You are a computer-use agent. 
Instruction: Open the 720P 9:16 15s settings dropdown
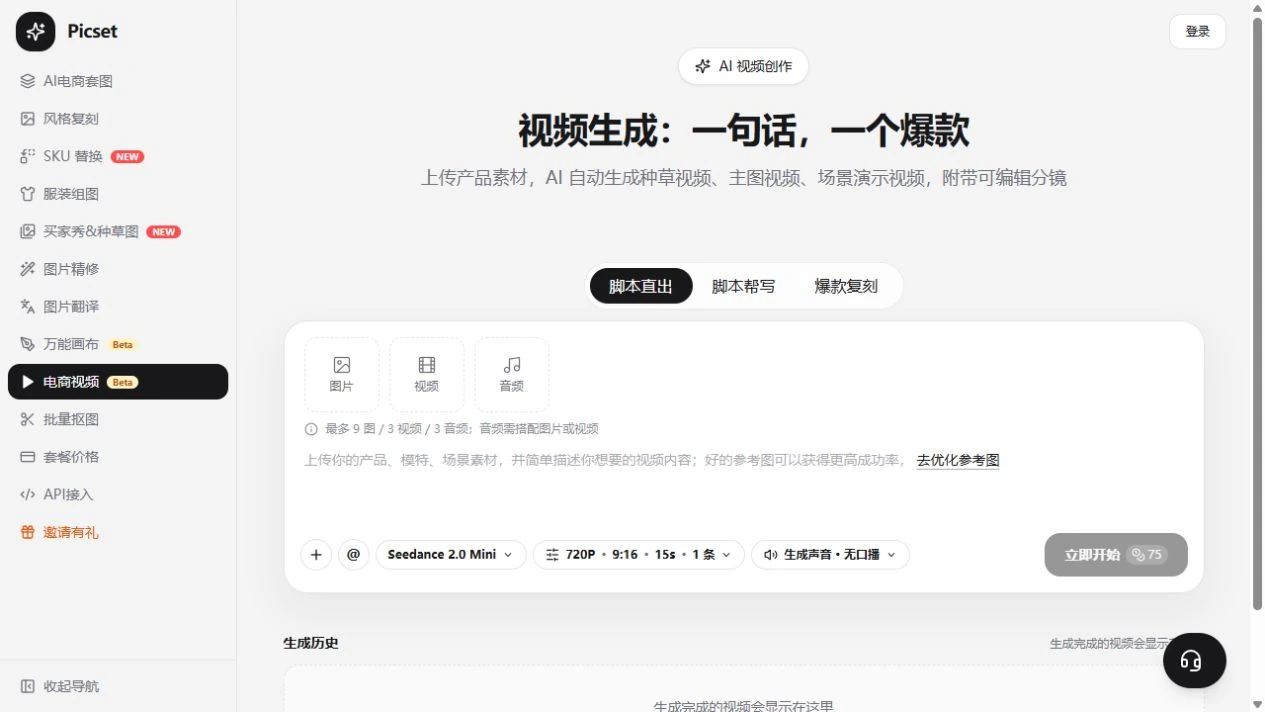(x=639, y=554)
